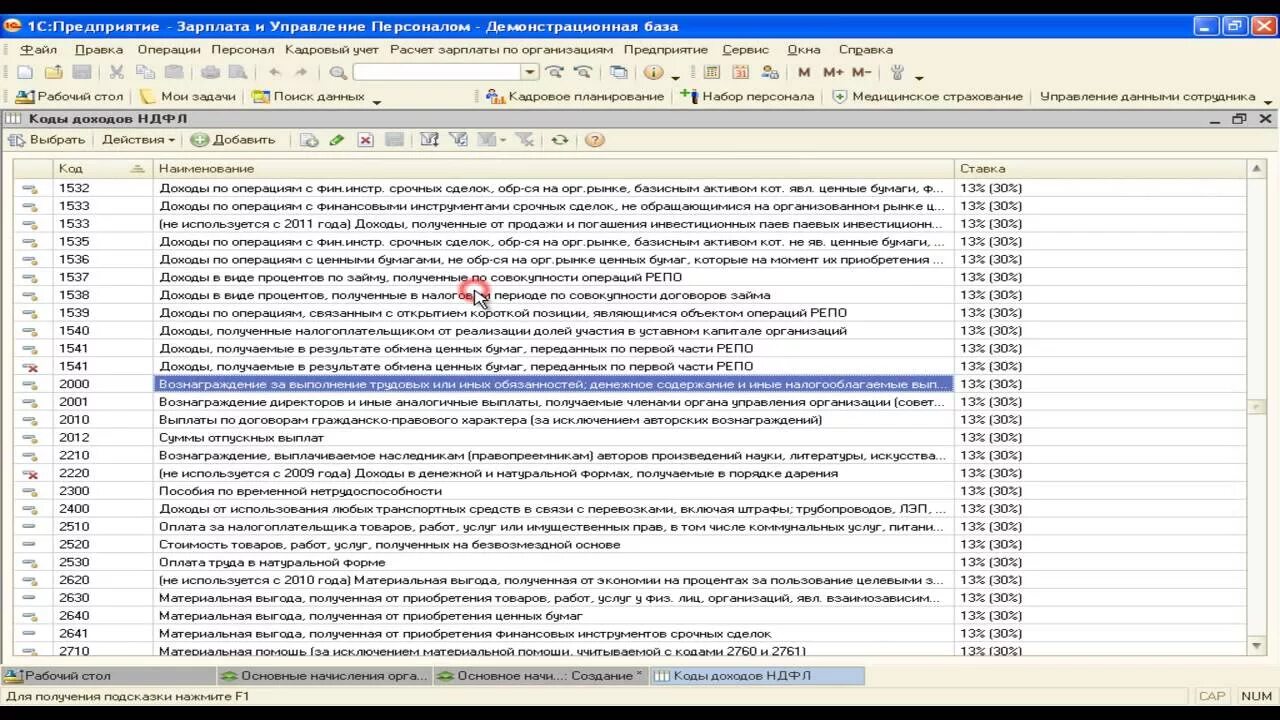Click the Filter by current value icon
This screenshot has height=720, width=1280.
(458, 140)
